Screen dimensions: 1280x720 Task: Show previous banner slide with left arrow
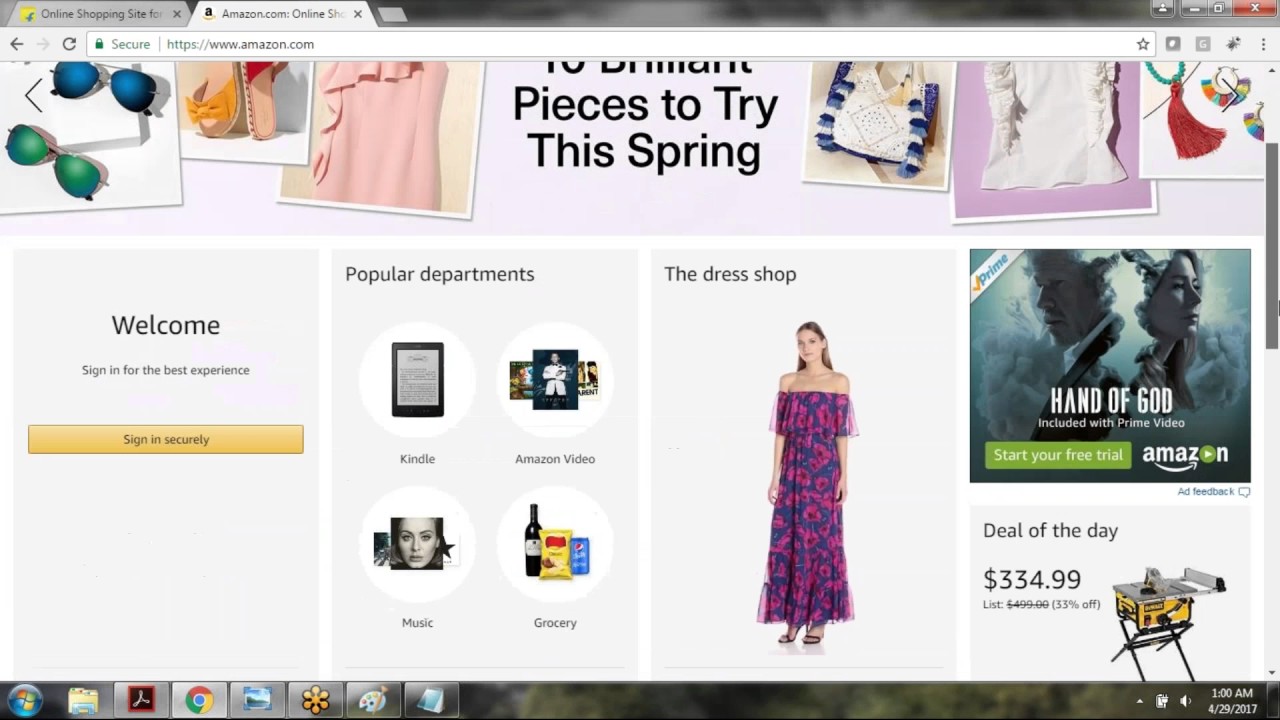tap(34, 95)
